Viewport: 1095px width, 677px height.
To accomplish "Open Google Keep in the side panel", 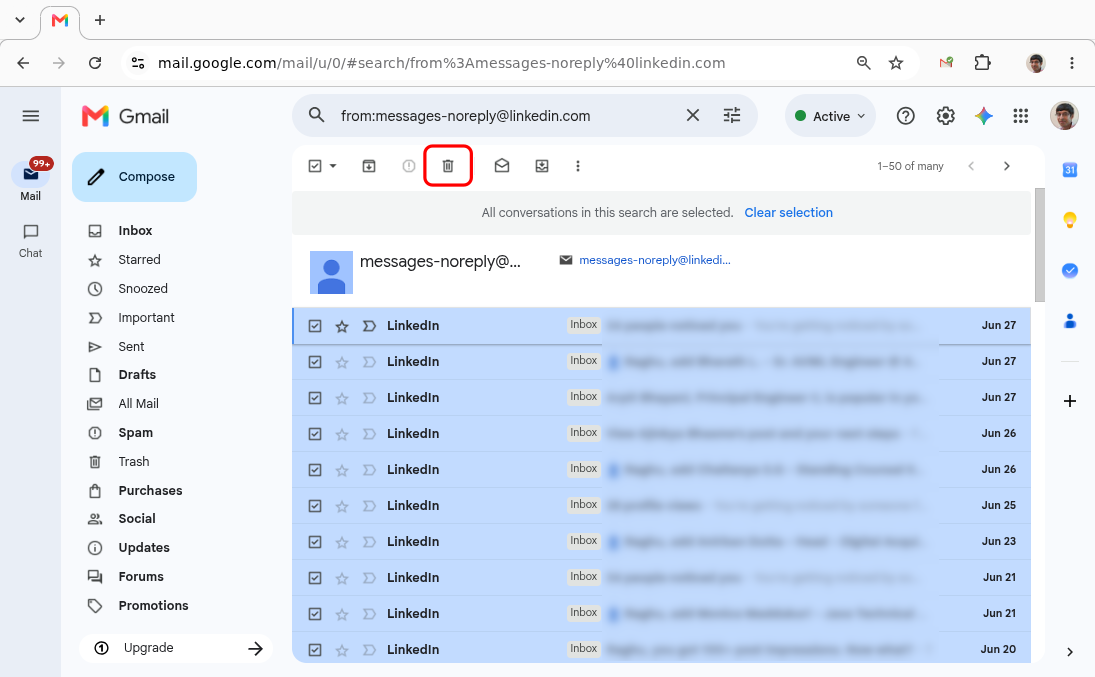I will click(x=1070, y=220).
